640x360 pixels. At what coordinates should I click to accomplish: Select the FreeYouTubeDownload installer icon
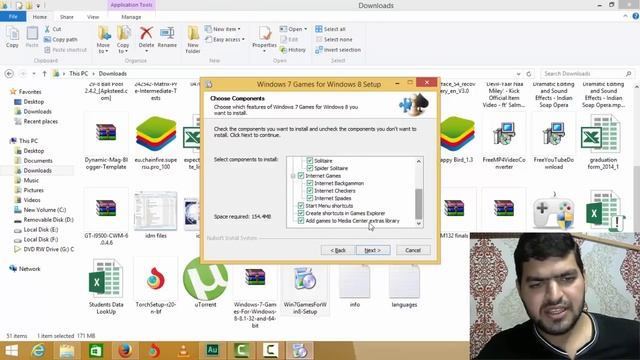(553, 133)
